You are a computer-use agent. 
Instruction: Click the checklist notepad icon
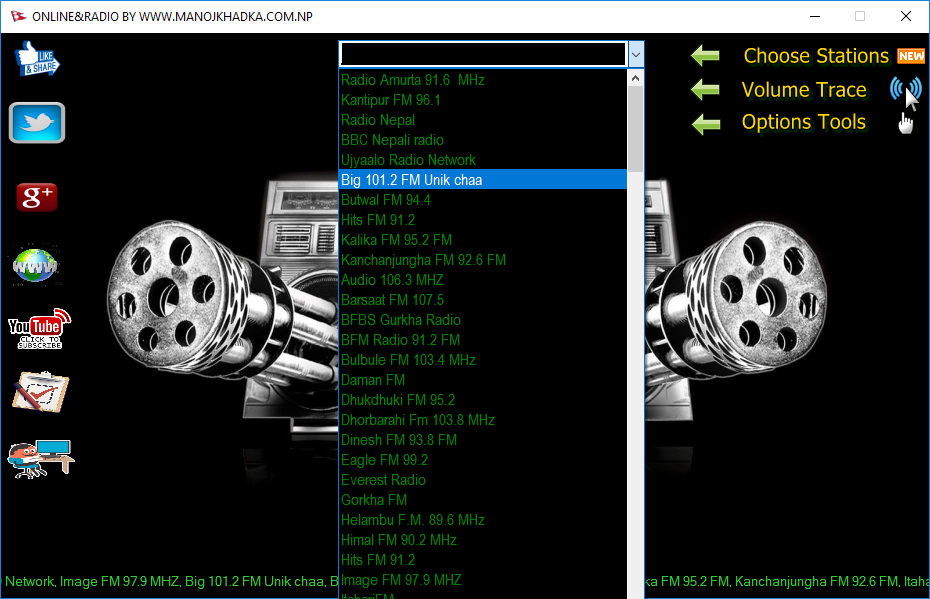[x=40, y=392]
